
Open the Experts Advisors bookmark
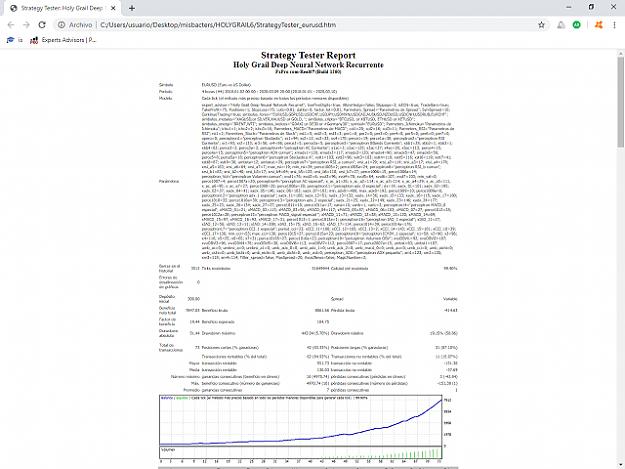click(63, 40)
